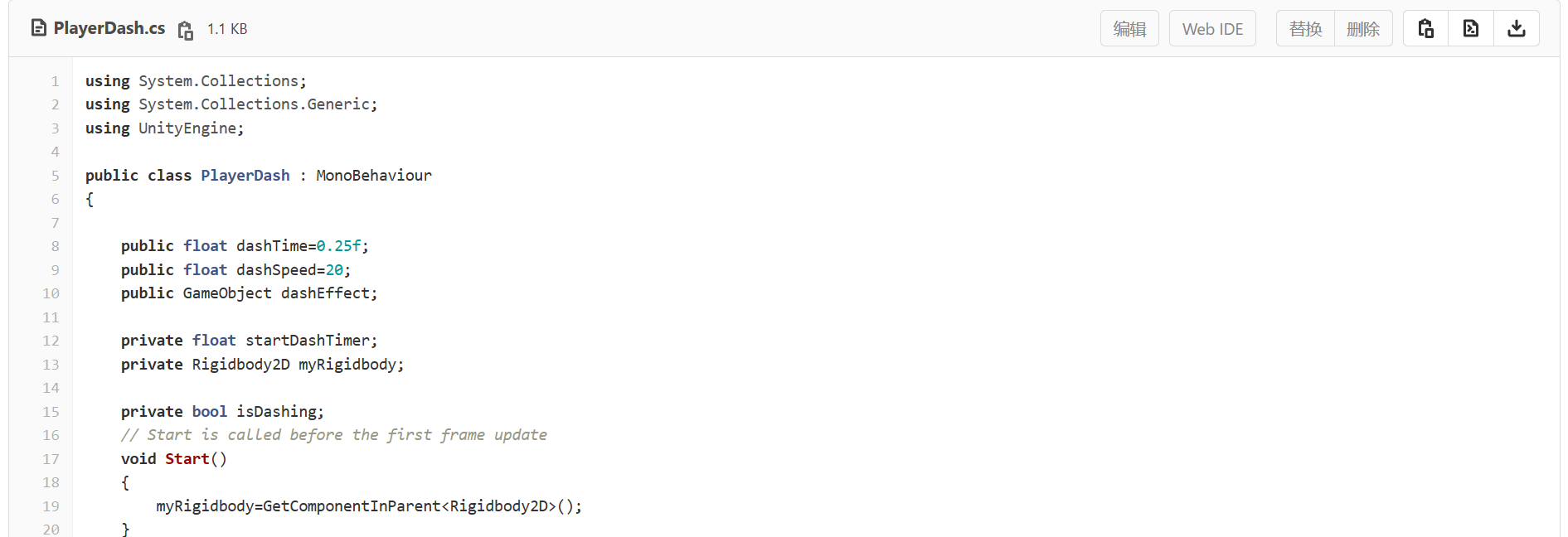Click line number 8 in gutter
This screenshot has width=1568, height=537.
pyautogui.click(x=56, y=246)
